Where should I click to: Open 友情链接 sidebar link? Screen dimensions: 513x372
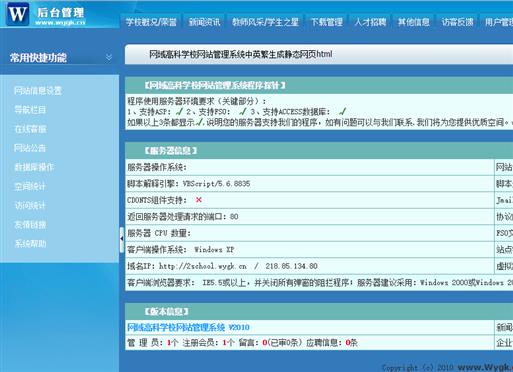tap(30, 224)
